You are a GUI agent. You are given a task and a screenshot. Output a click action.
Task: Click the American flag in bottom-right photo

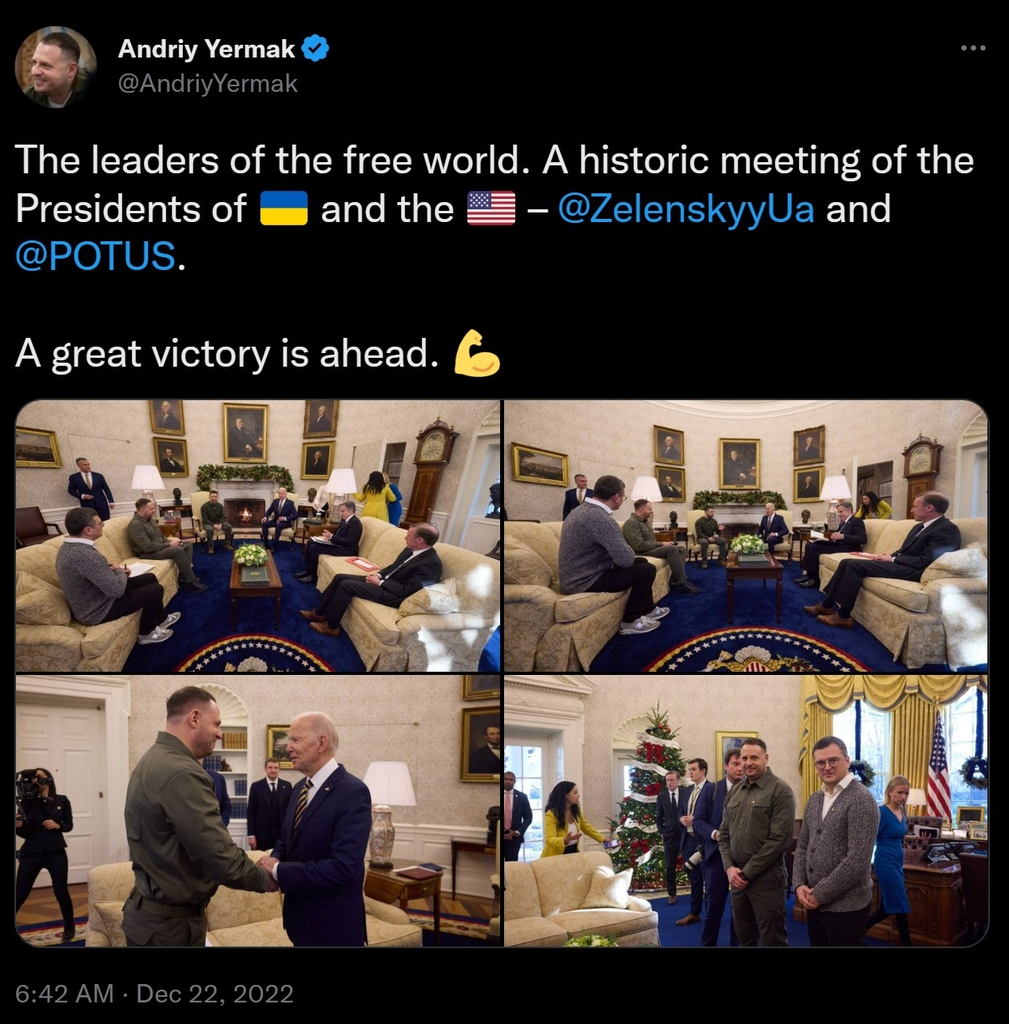(x=938, y=768)
